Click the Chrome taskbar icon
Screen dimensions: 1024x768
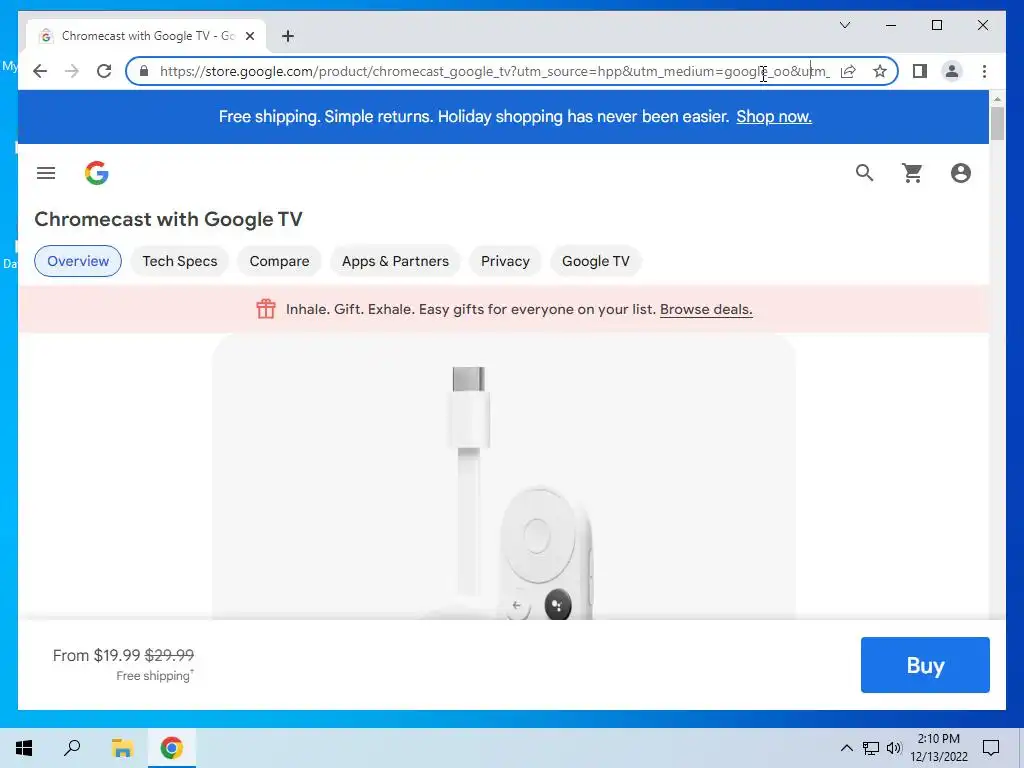tap(171, 748)
